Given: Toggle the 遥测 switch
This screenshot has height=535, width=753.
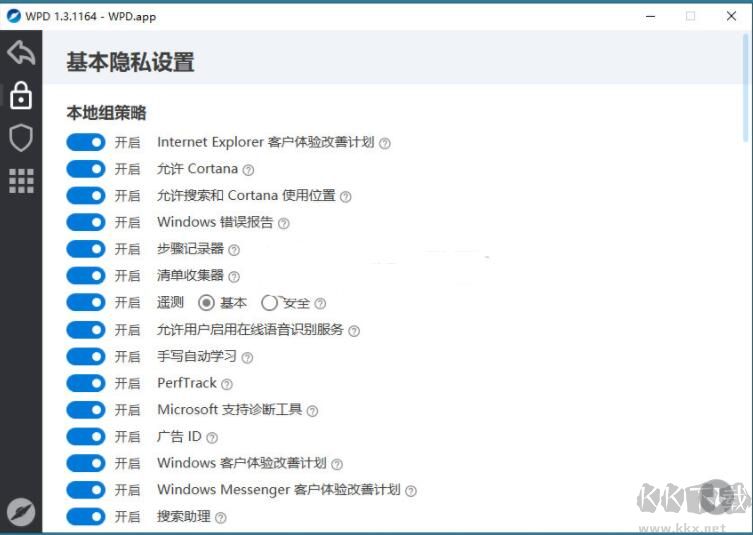Looking at the screenshot, I should click(x=85, y=303).
